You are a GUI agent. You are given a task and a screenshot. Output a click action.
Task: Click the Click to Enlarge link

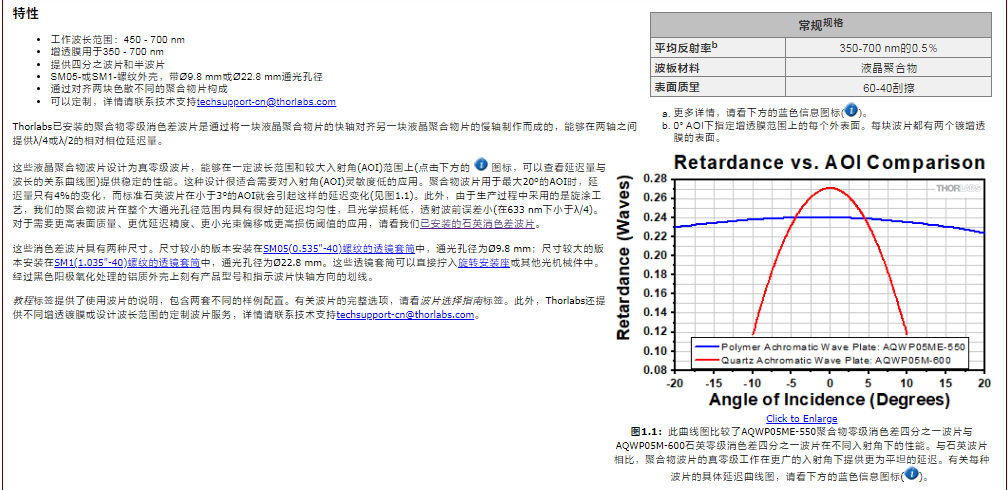[x=802, y=418]
